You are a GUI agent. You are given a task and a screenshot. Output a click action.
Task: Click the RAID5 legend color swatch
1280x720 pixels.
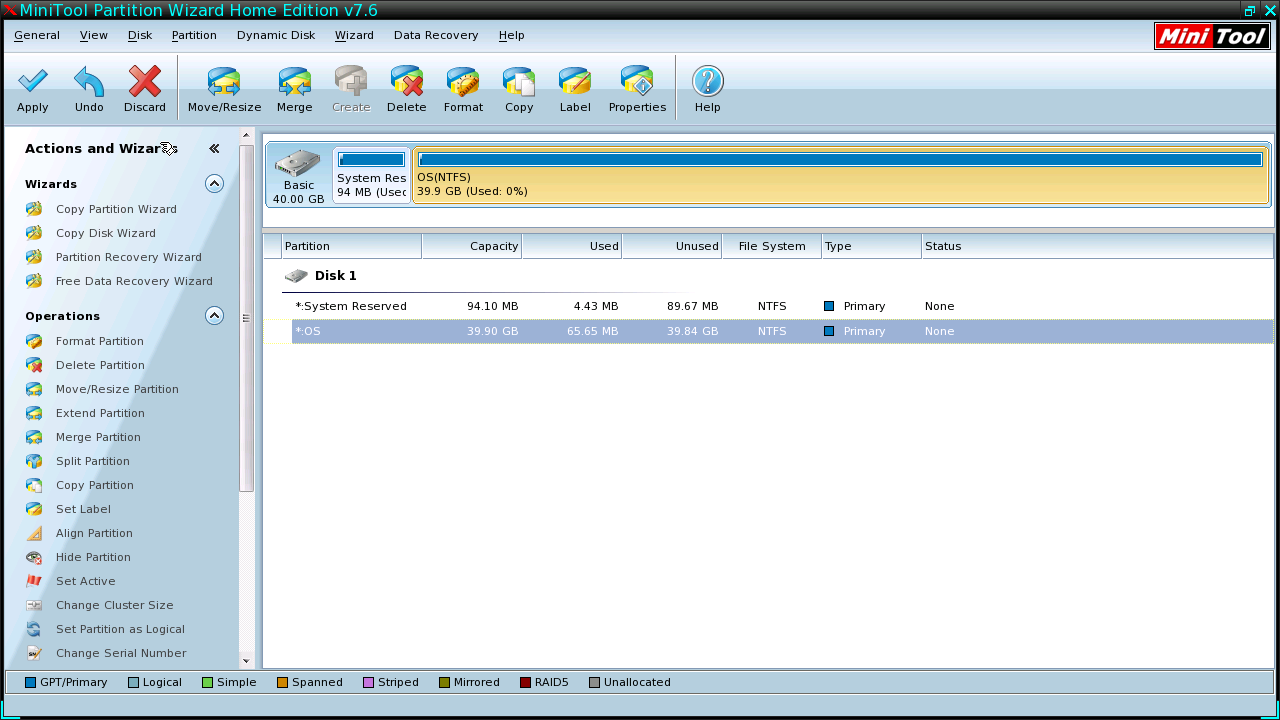tap(525, 682)
